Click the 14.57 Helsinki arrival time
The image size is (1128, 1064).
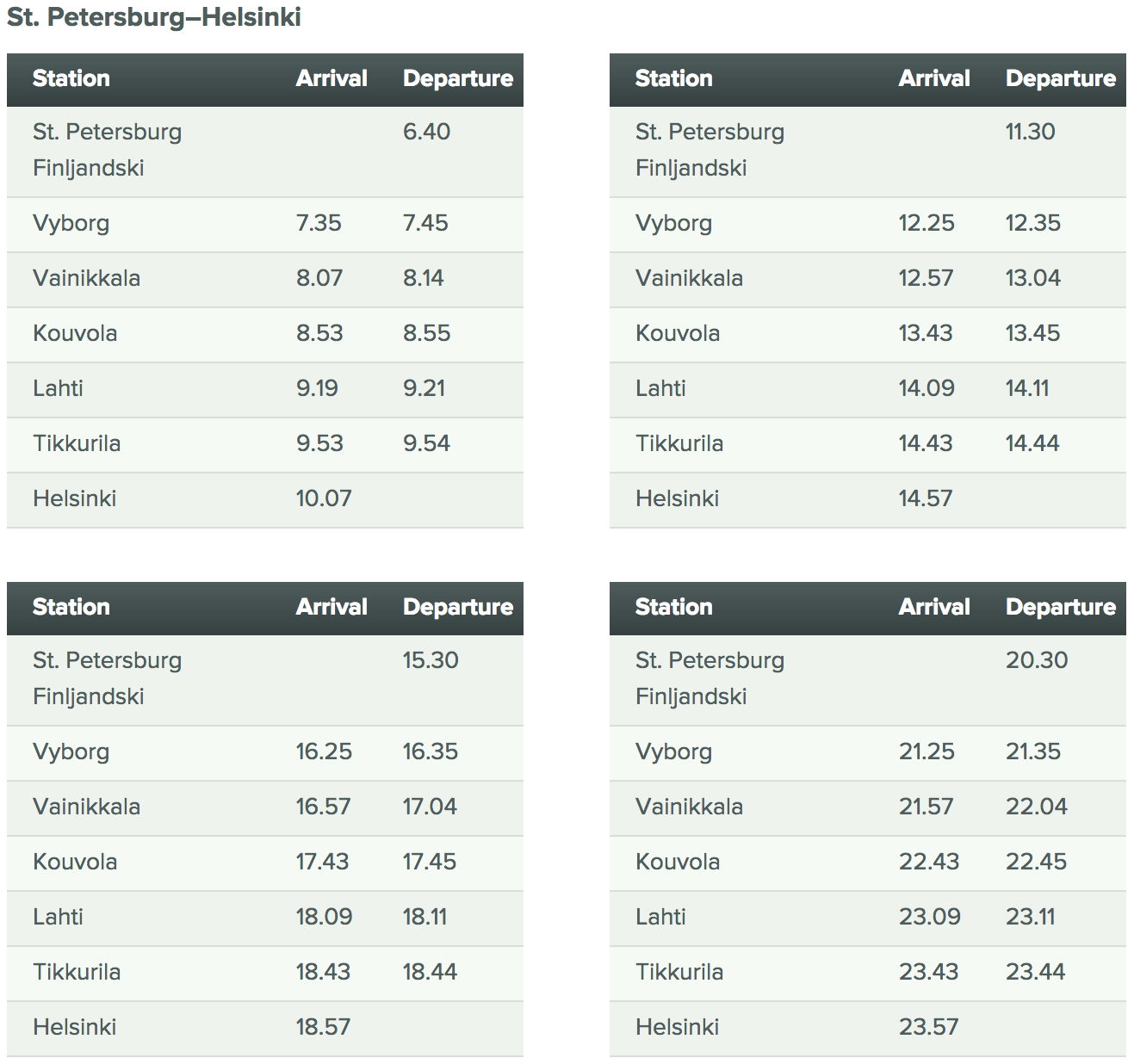pos(926,498)
